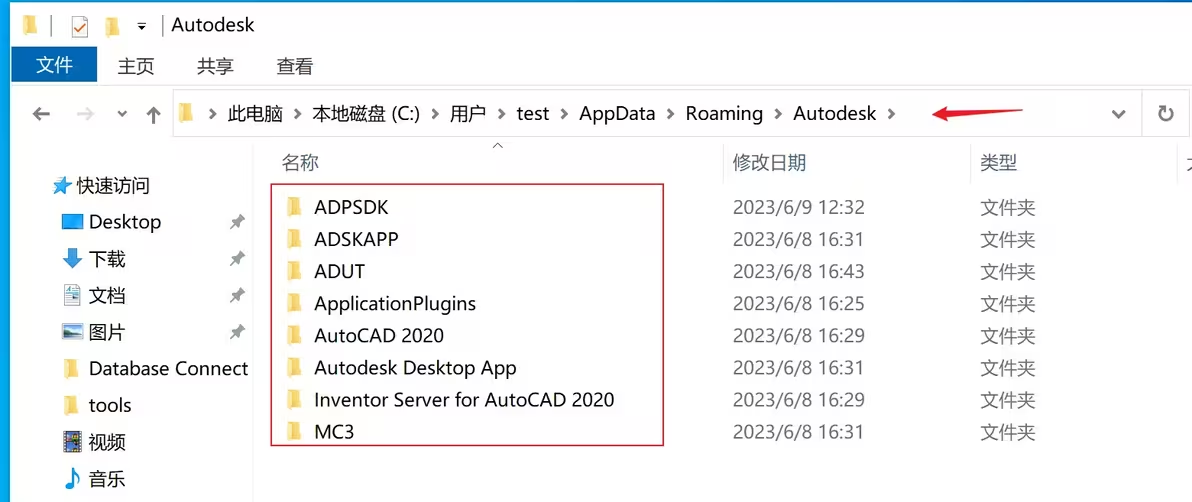Select the ApplicationPlugins folder

click(395, 303)
